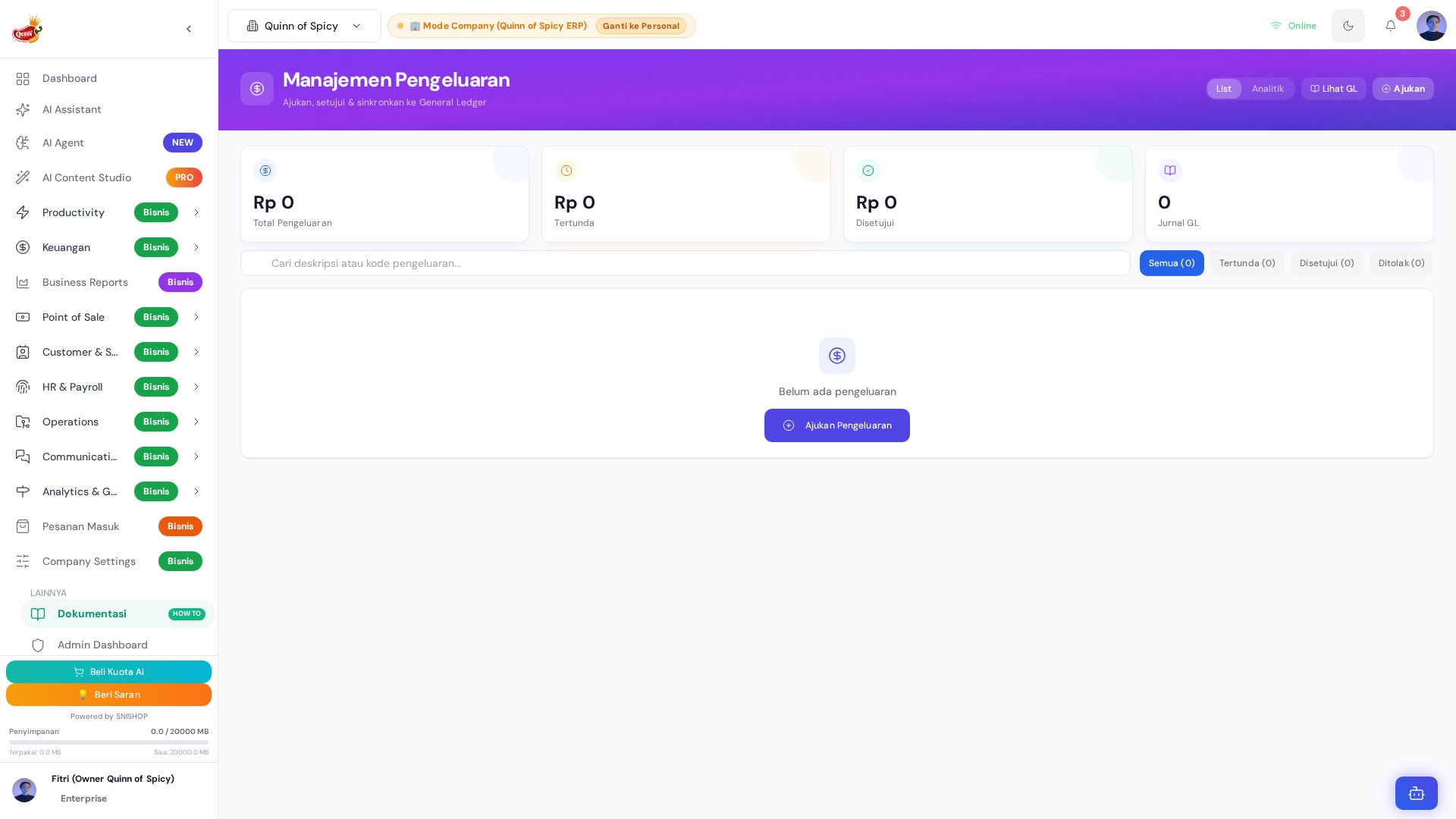Select the Ditolak (0) filter
The width and height of the screenshot is (1456, 819).
coord(1401,263)
